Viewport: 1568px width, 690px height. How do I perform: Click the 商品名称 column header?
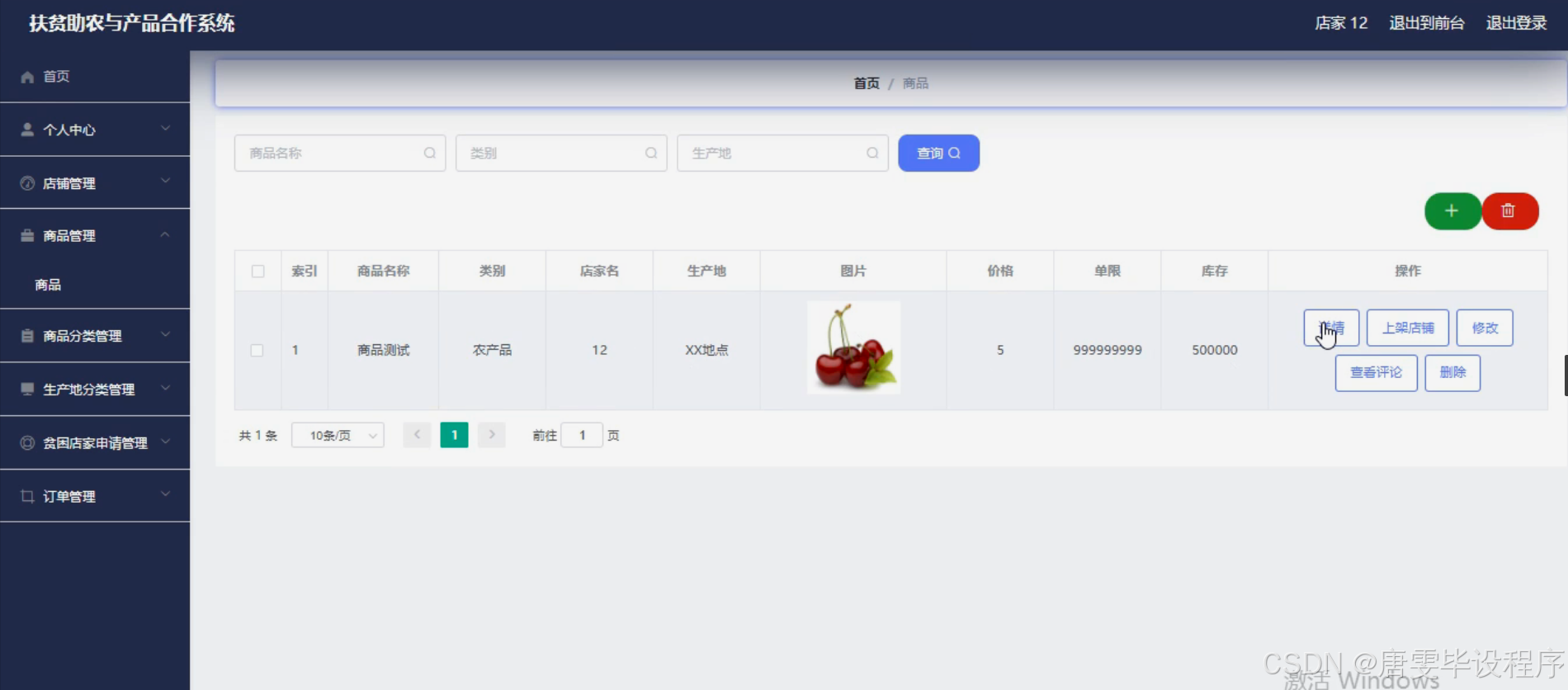click(383, 271)
